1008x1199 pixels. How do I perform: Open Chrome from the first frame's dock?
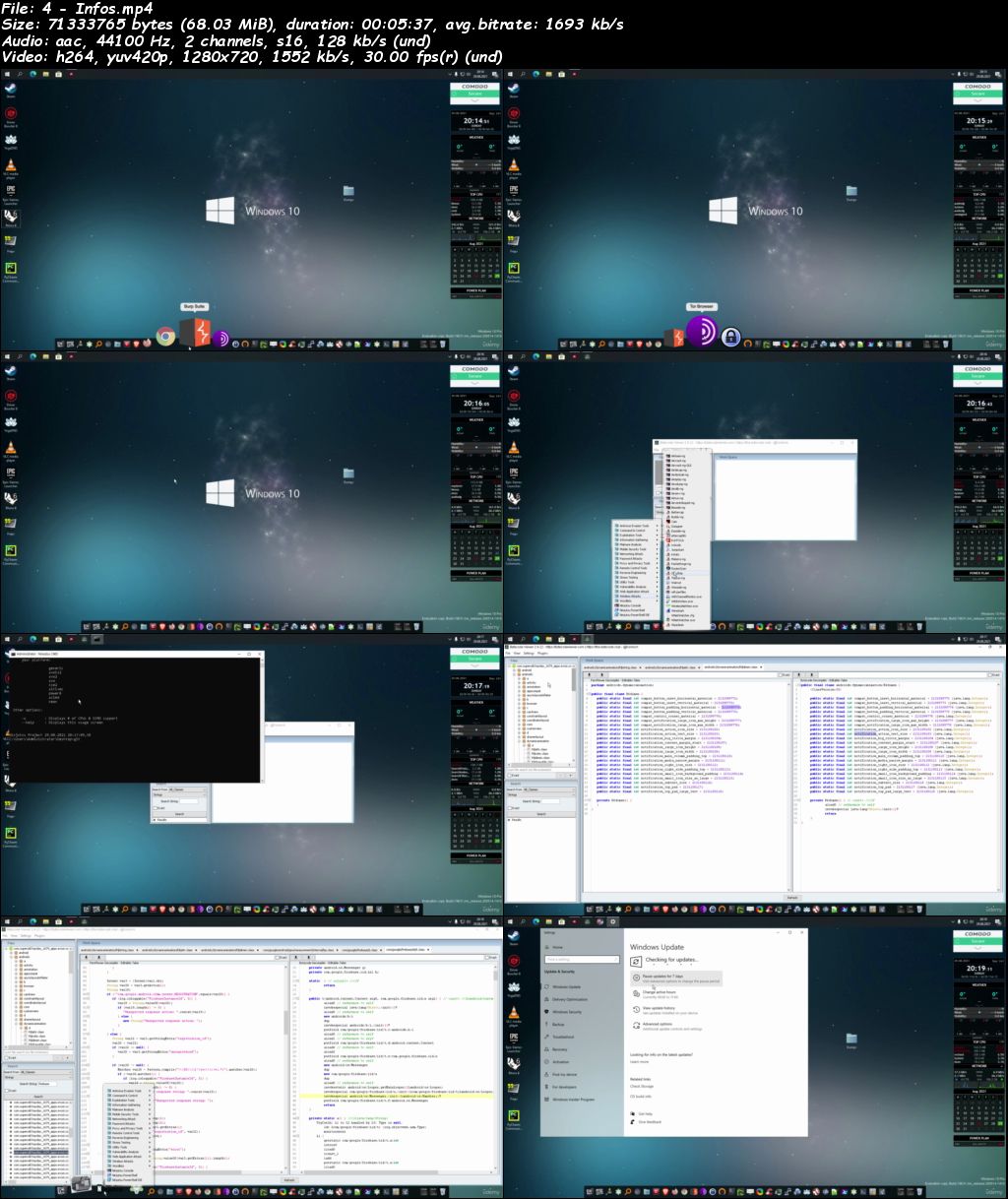(x=166, y=337)
